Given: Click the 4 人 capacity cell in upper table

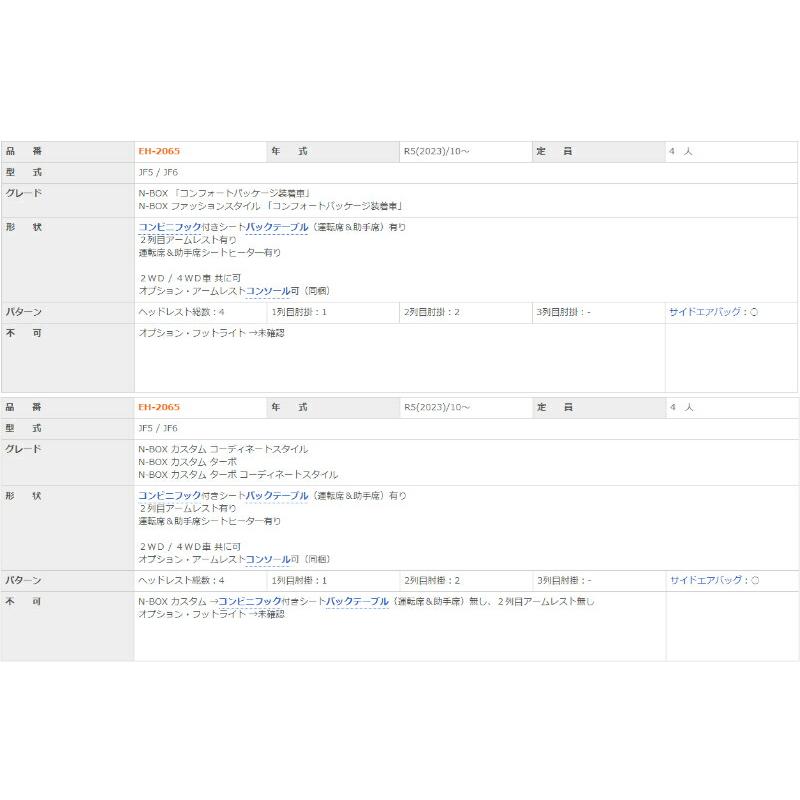Looking at the screenshot, I should pyautogui.click(x=681, y=152).
